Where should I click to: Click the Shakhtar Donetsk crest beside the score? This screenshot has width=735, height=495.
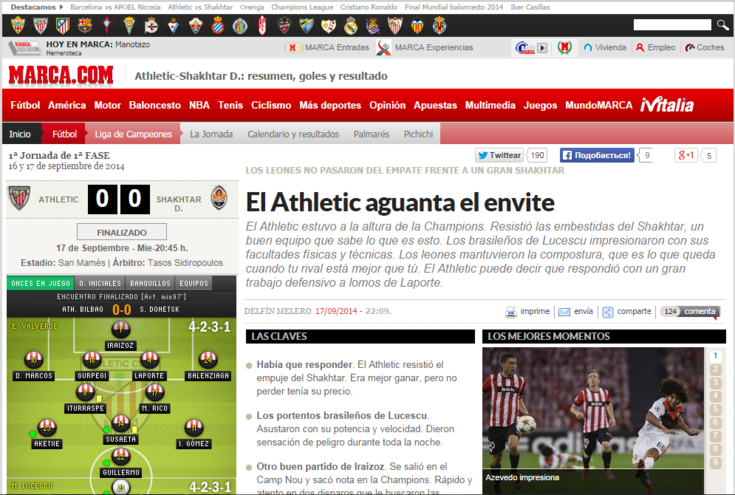pos(219,198)
